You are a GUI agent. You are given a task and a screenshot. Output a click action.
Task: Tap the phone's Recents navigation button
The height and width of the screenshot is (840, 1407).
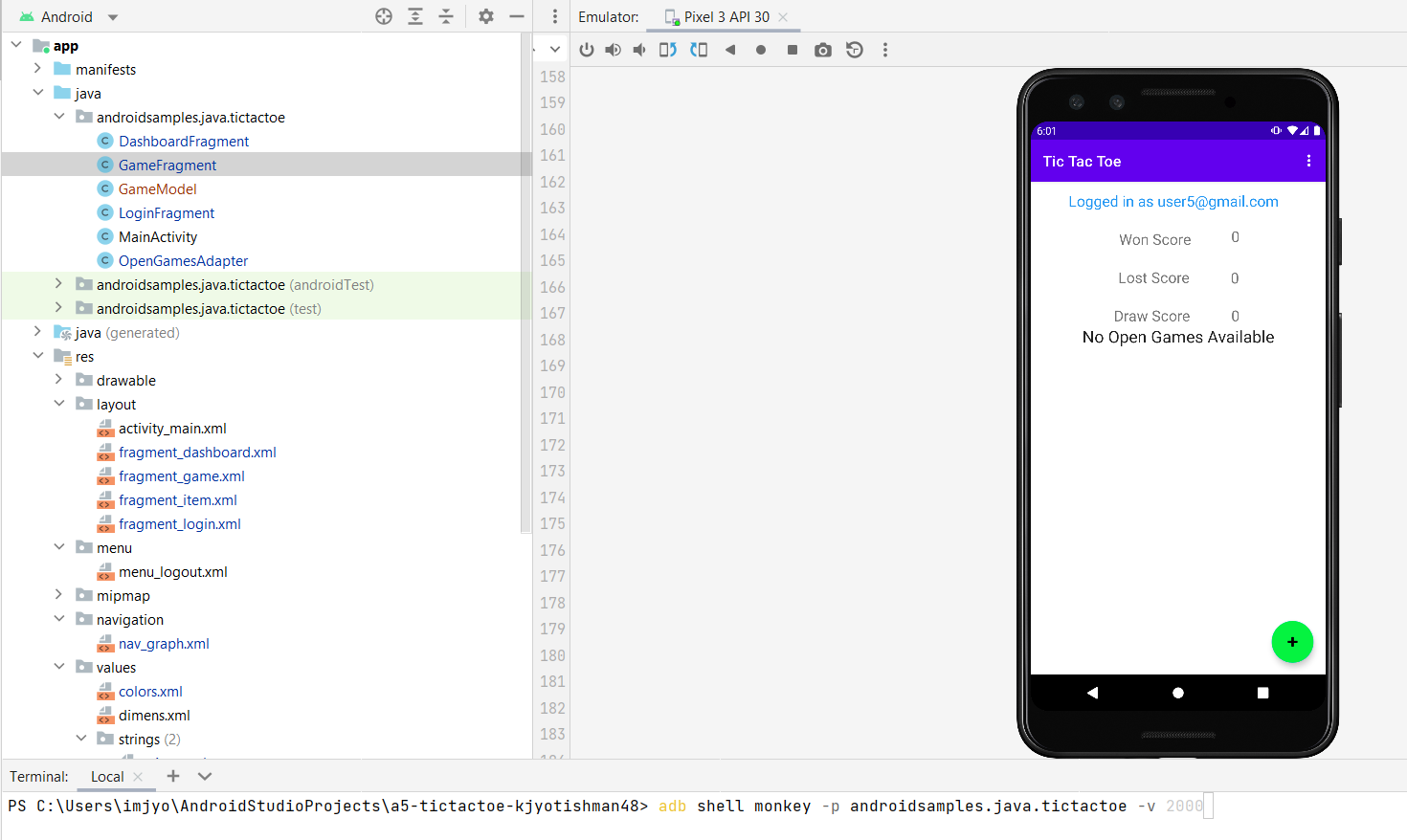coord(1262,693)
